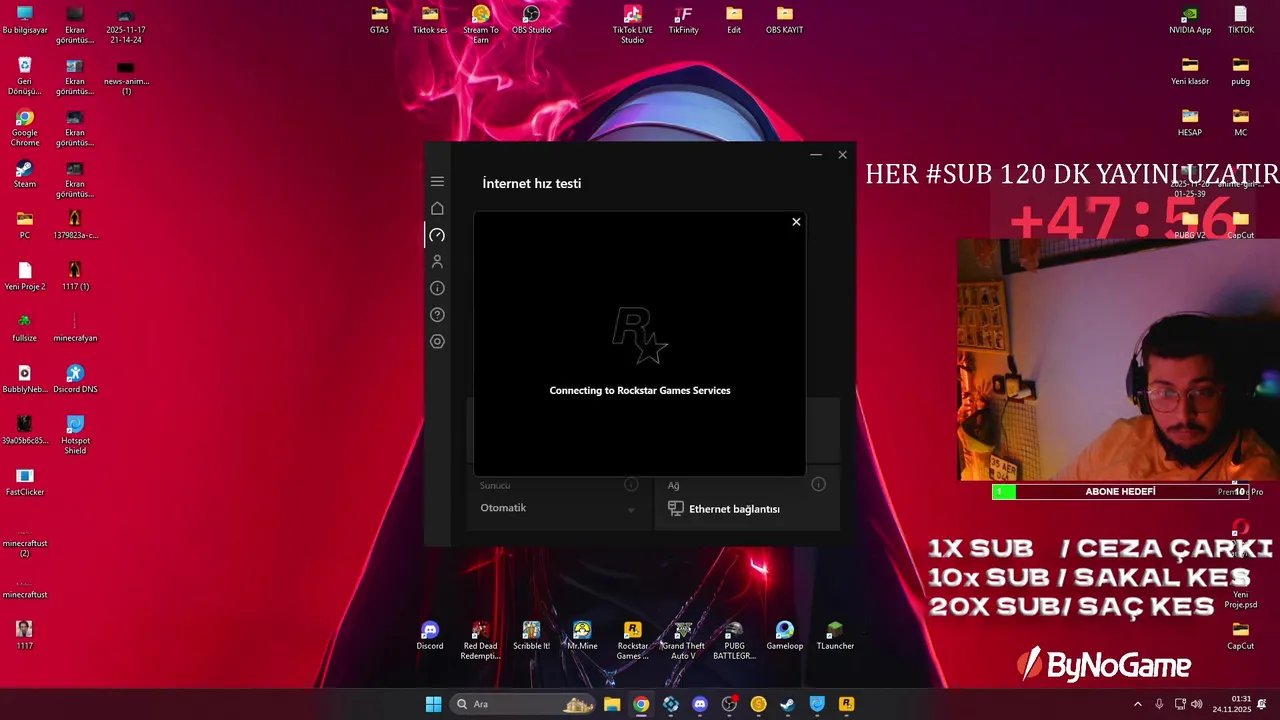The image size is (1280, 720).
Task: Select Bu bilgisayar desktop icon
Action: pyautogui.click(x=25, y=20)
